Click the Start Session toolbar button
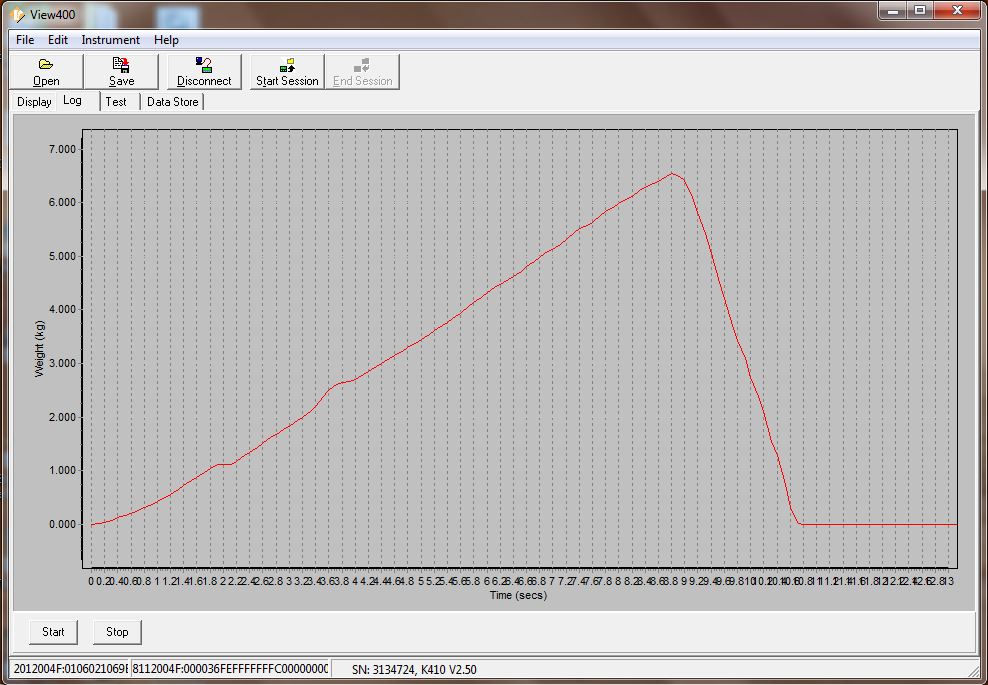 (287, 71)
